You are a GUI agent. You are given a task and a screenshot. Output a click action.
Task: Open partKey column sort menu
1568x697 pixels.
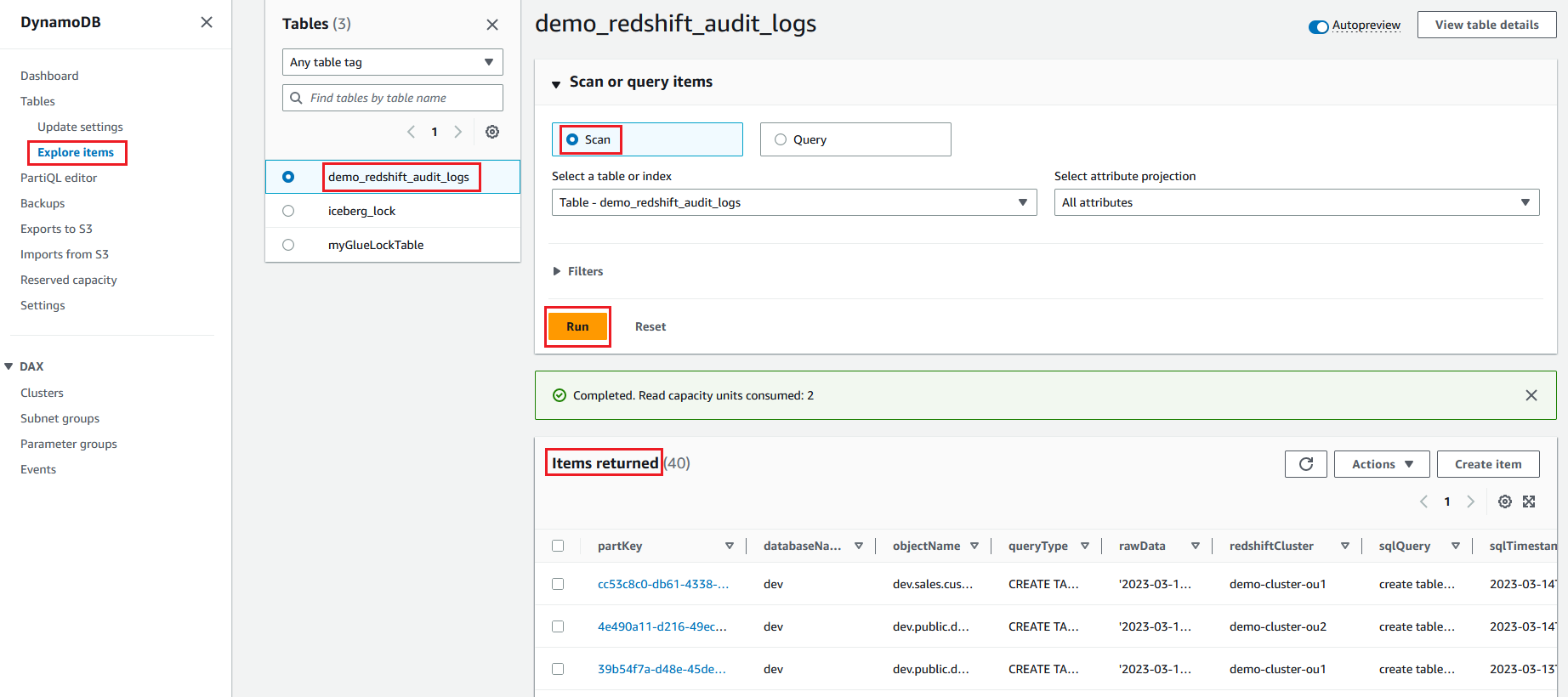730,546
